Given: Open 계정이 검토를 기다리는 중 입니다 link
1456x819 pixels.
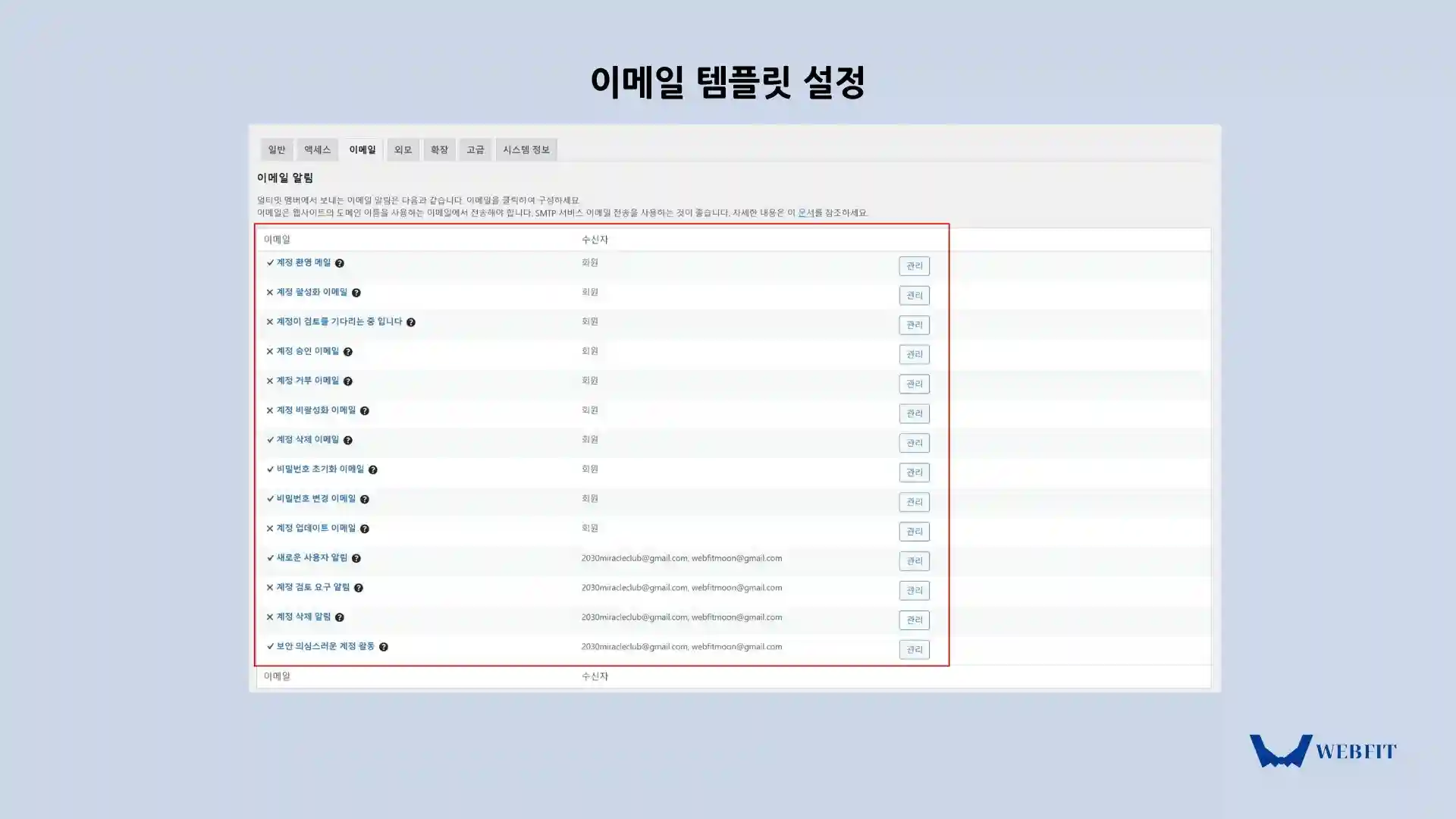Looking at the screenshot, I should coord(339,322).
